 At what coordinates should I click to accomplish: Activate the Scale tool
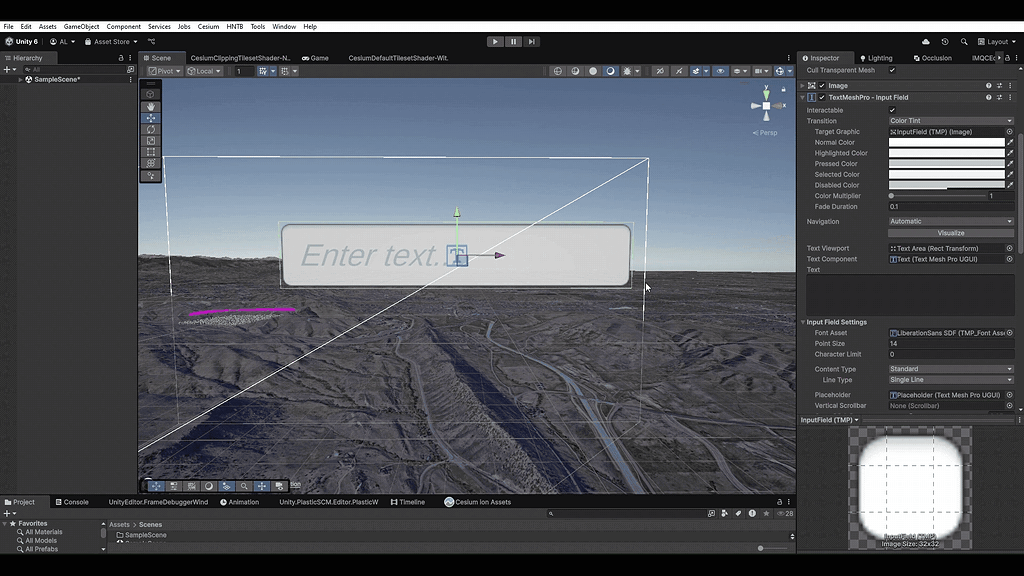click(151, 140)
